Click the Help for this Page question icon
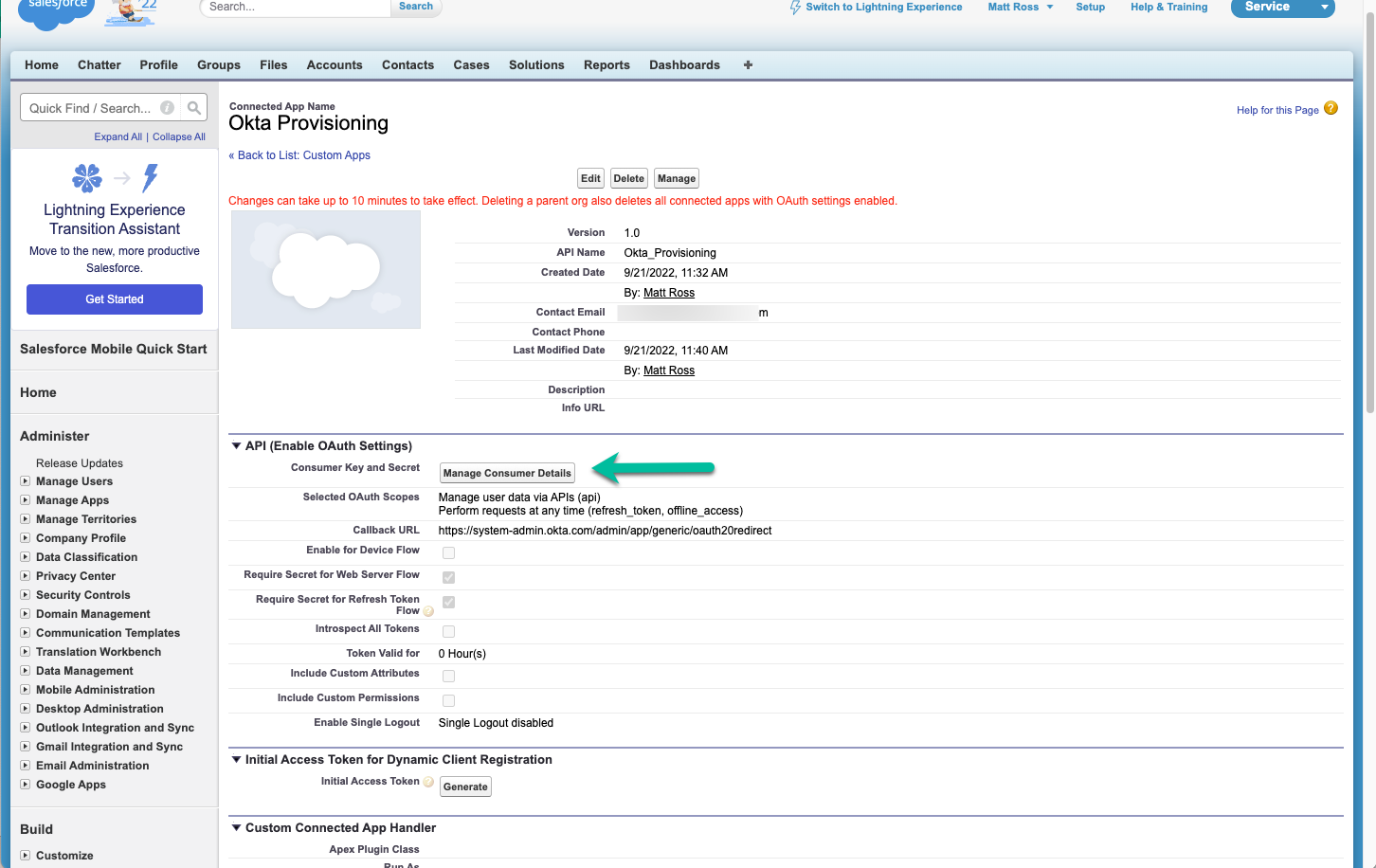Image resolution: width=1376 pixels, height=868 pixels. click(x=1331, y=108)
